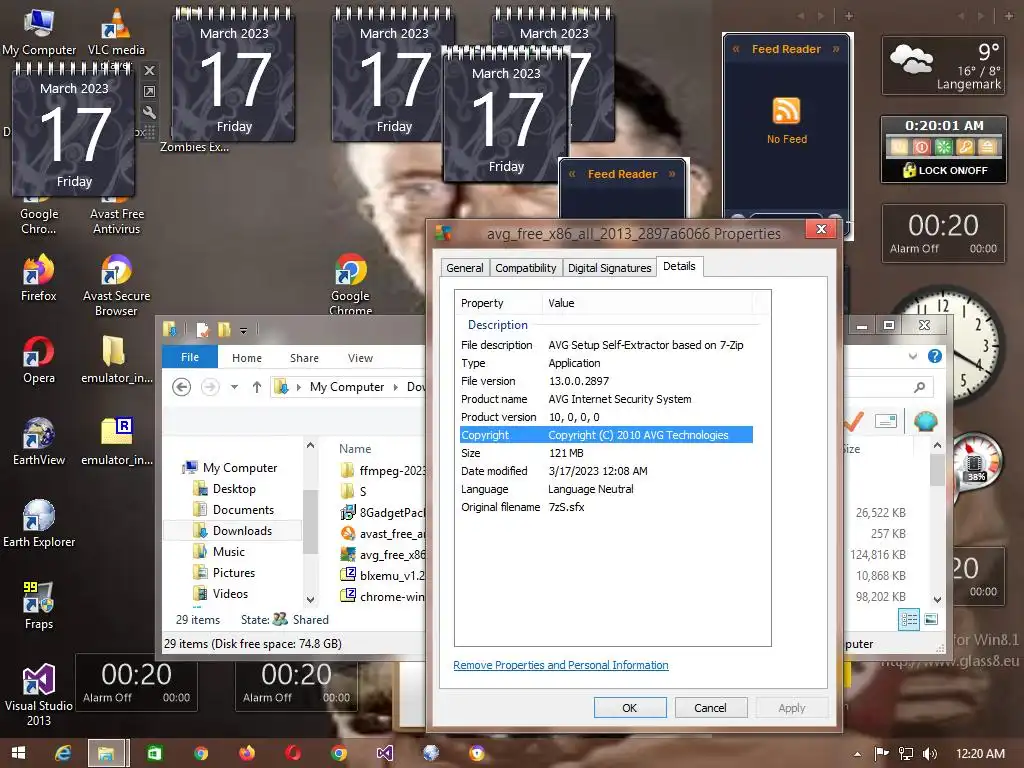
Task: Click the CPU meter gadget showing 38%
Action: click(x=976, y=460)
